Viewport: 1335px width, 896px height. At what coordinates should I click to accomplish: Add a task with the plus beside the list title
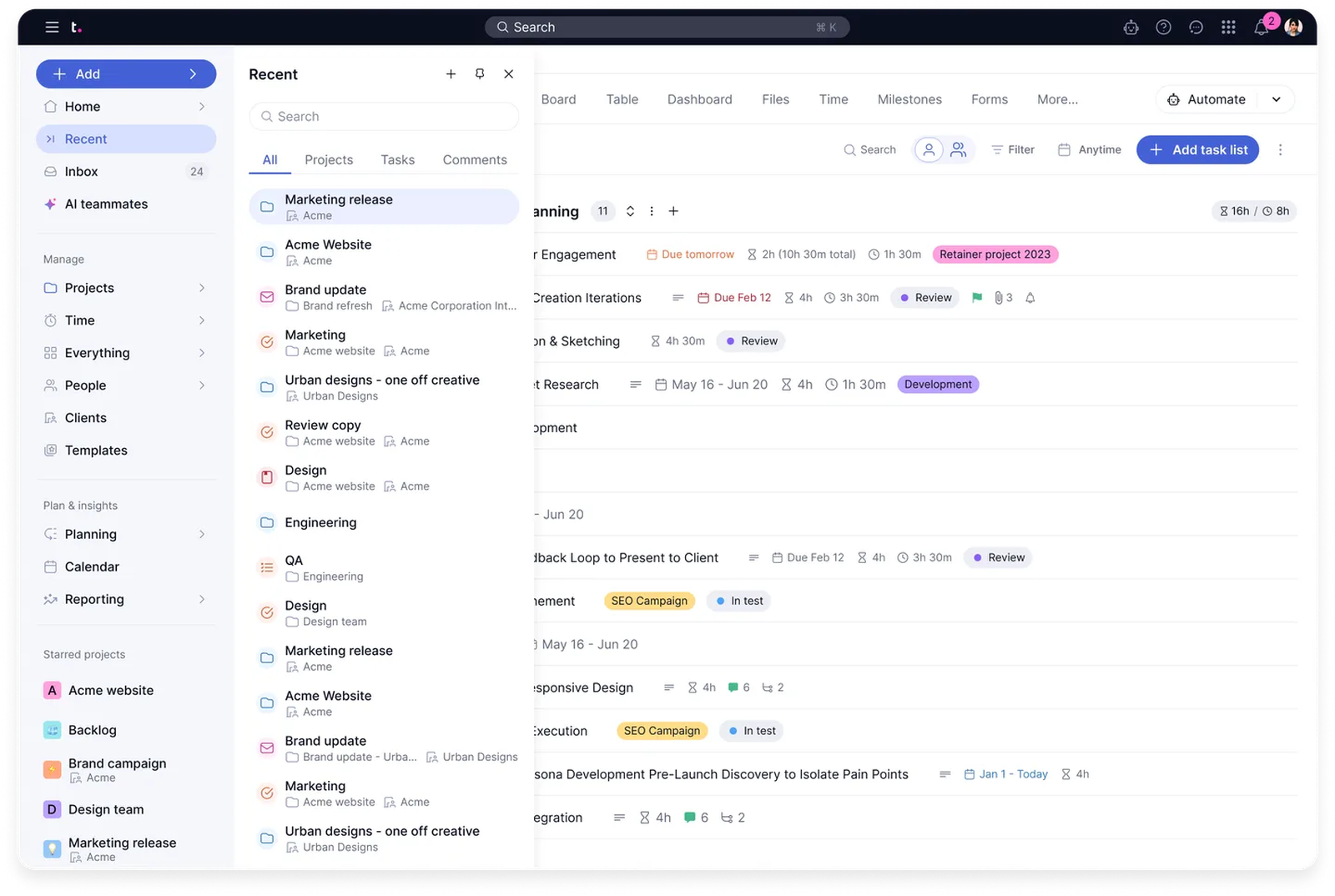[673, 212]
